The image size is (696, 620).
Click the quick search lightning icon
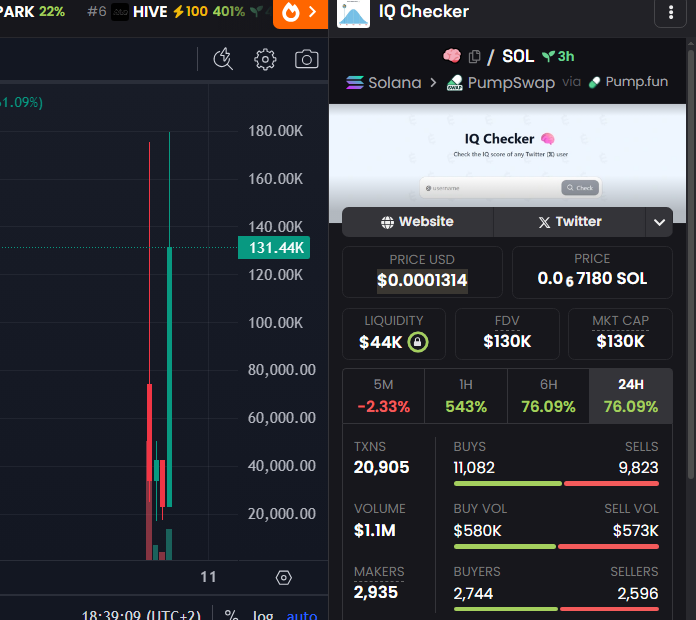tap(224, 59)
